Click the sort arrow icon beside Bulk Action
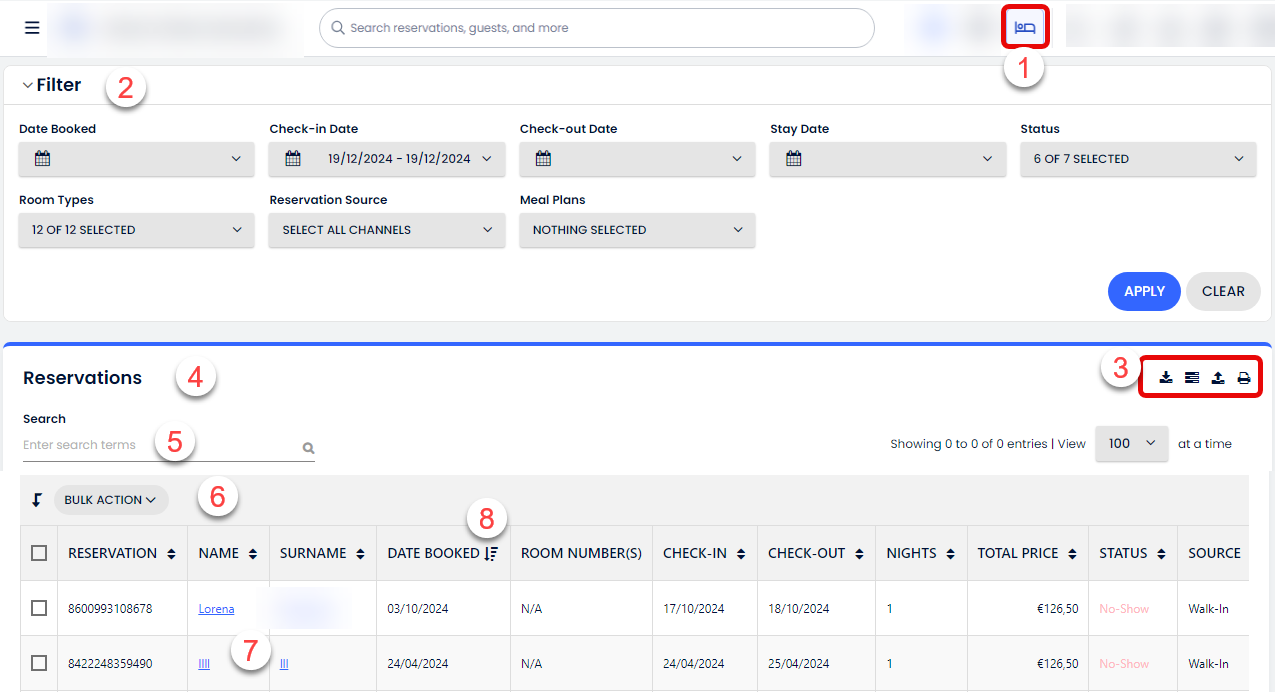Viewport: 1275px width, 692px height. coord(38,499)
